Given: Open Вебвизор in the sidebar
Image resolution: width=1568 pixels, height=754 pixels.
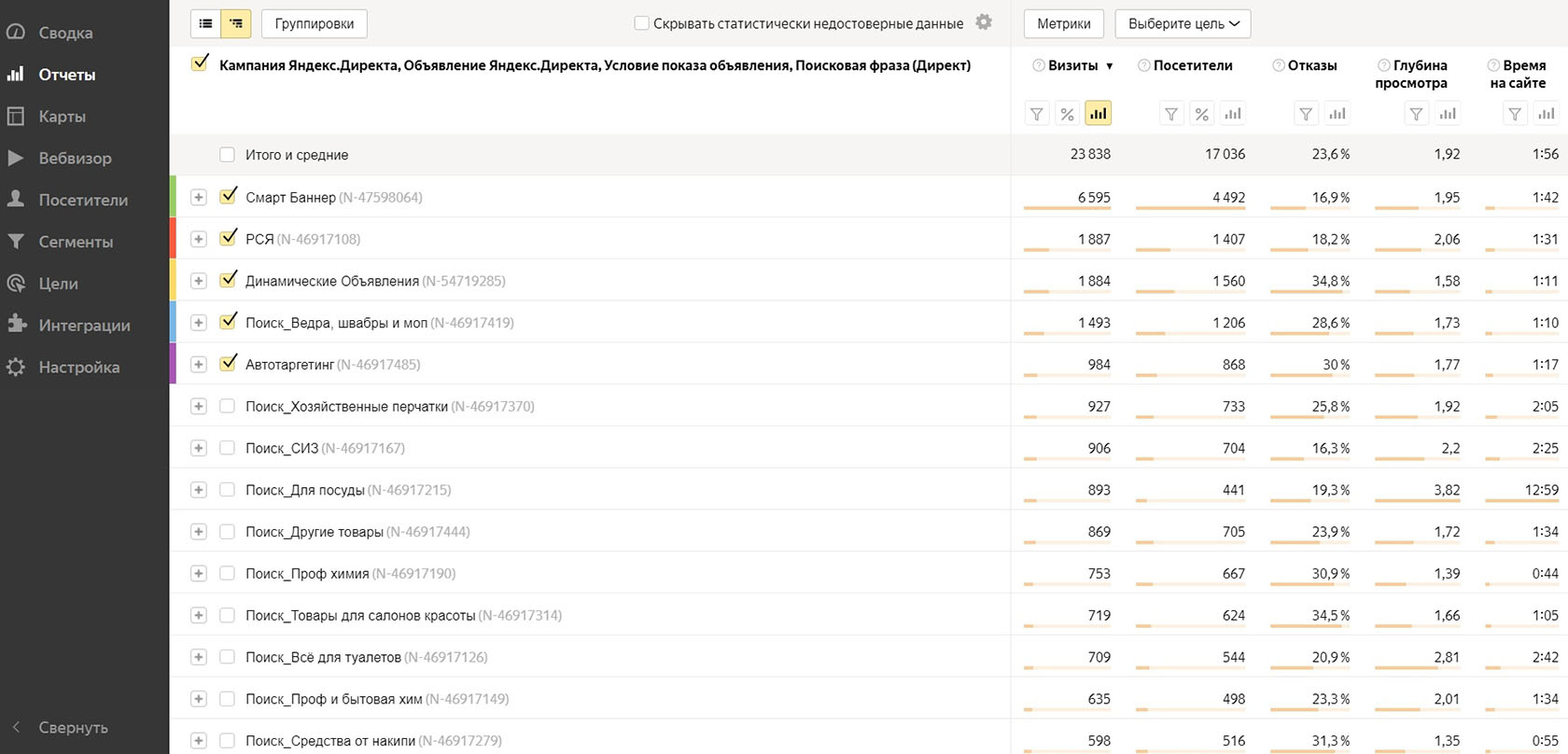Looking at the screenshot, I should [x=75, y=158].
